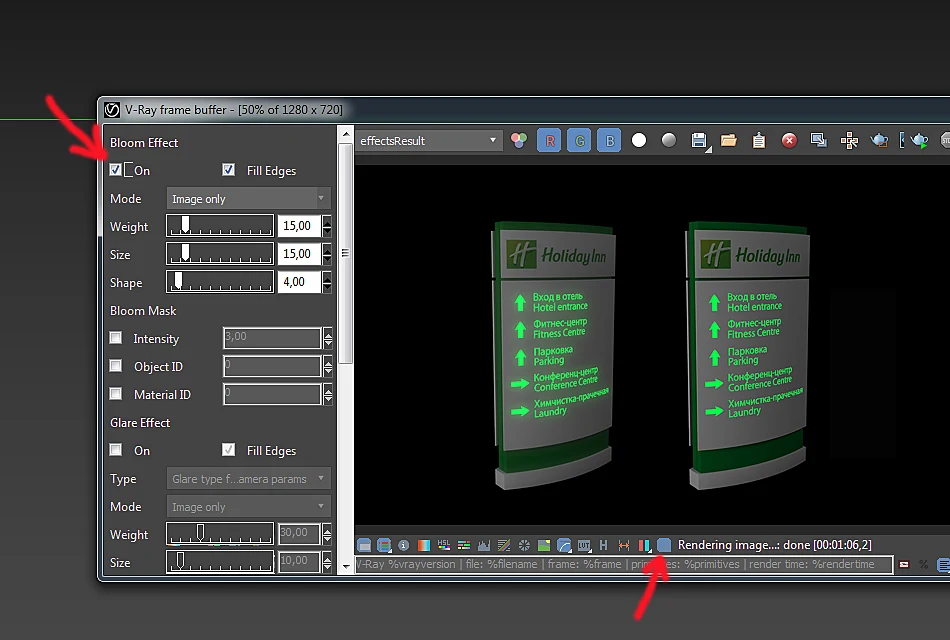Open Bloom Mode 'Image only' dropdown

[x=249, y=199]
